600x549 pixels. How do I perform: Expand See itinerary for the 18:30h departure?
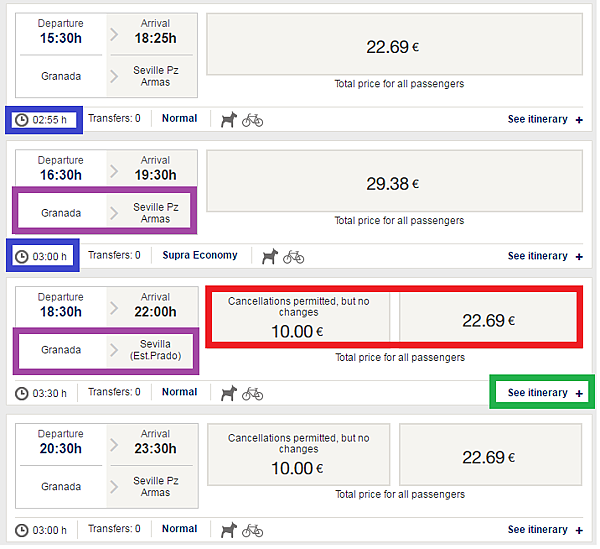(545, 393)
